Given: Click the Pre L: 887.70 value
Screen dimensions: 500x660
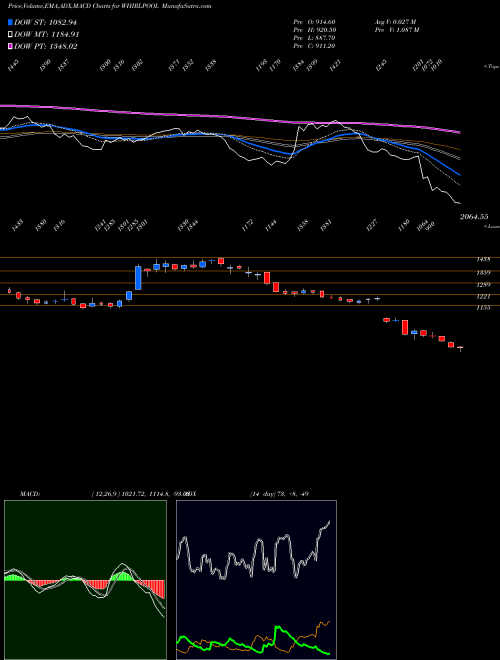Looking at the screenshot, I should [314, 38].
